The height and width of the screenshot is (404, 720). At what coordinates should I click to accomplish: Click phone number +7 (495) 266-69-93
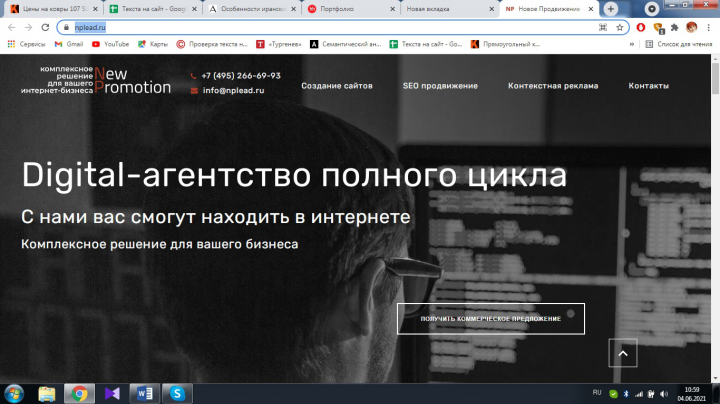click(x=241, y=76)
